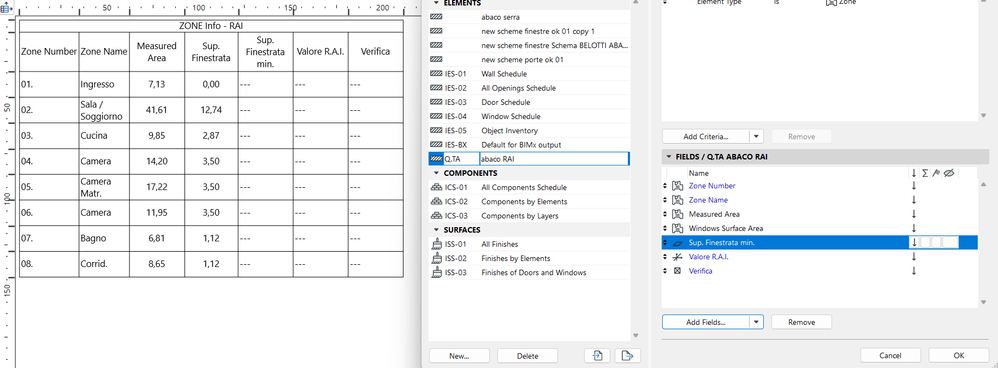Click the scheme list scroll-down arrow
Screen dimensions: 998x368
(635, 336)
